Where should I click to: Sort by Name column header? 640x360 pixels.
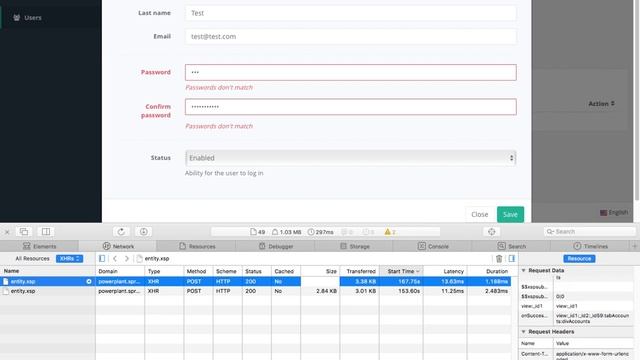[47, 271]
